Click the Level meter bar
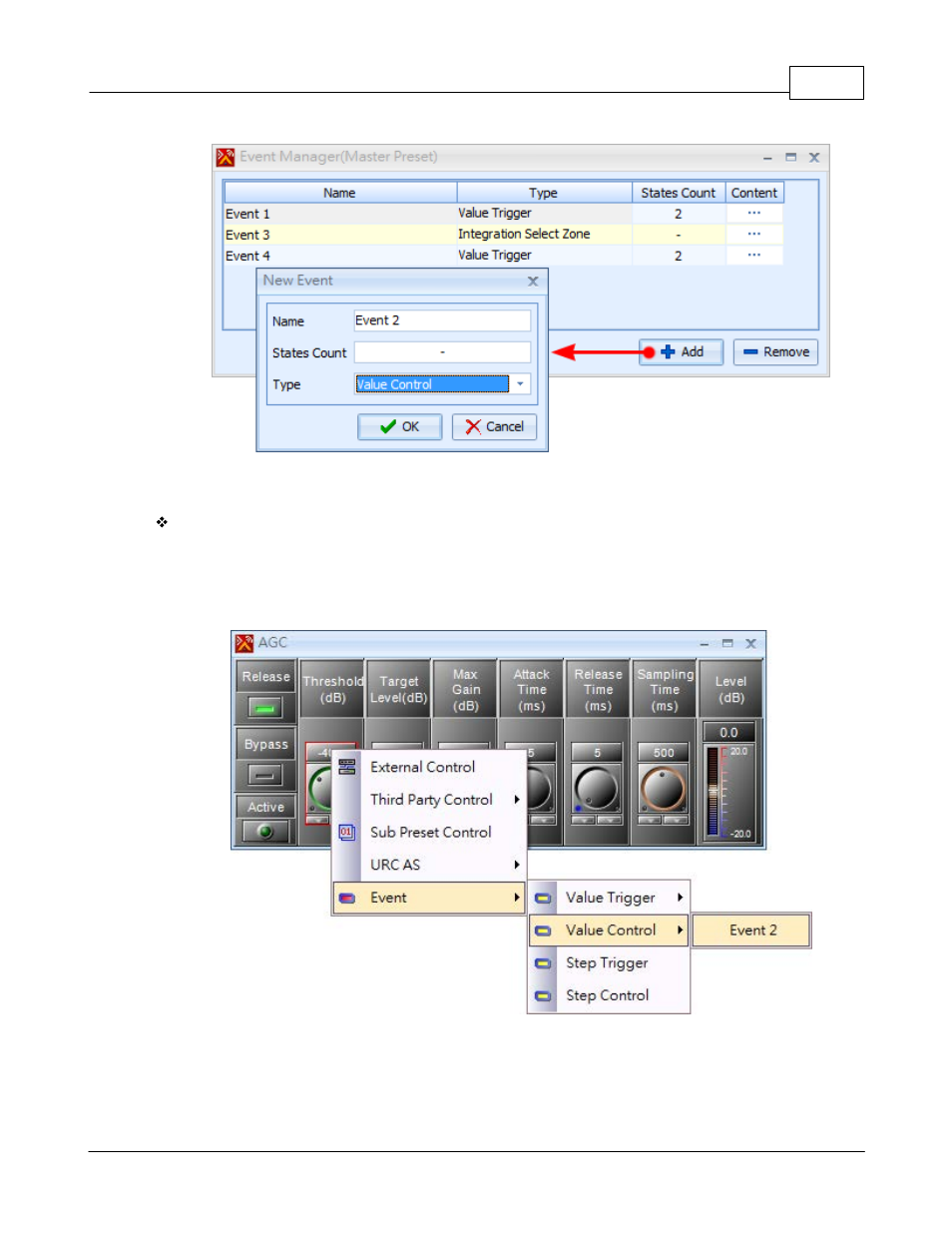952x1233 pixels. click(x=714, y=792)
